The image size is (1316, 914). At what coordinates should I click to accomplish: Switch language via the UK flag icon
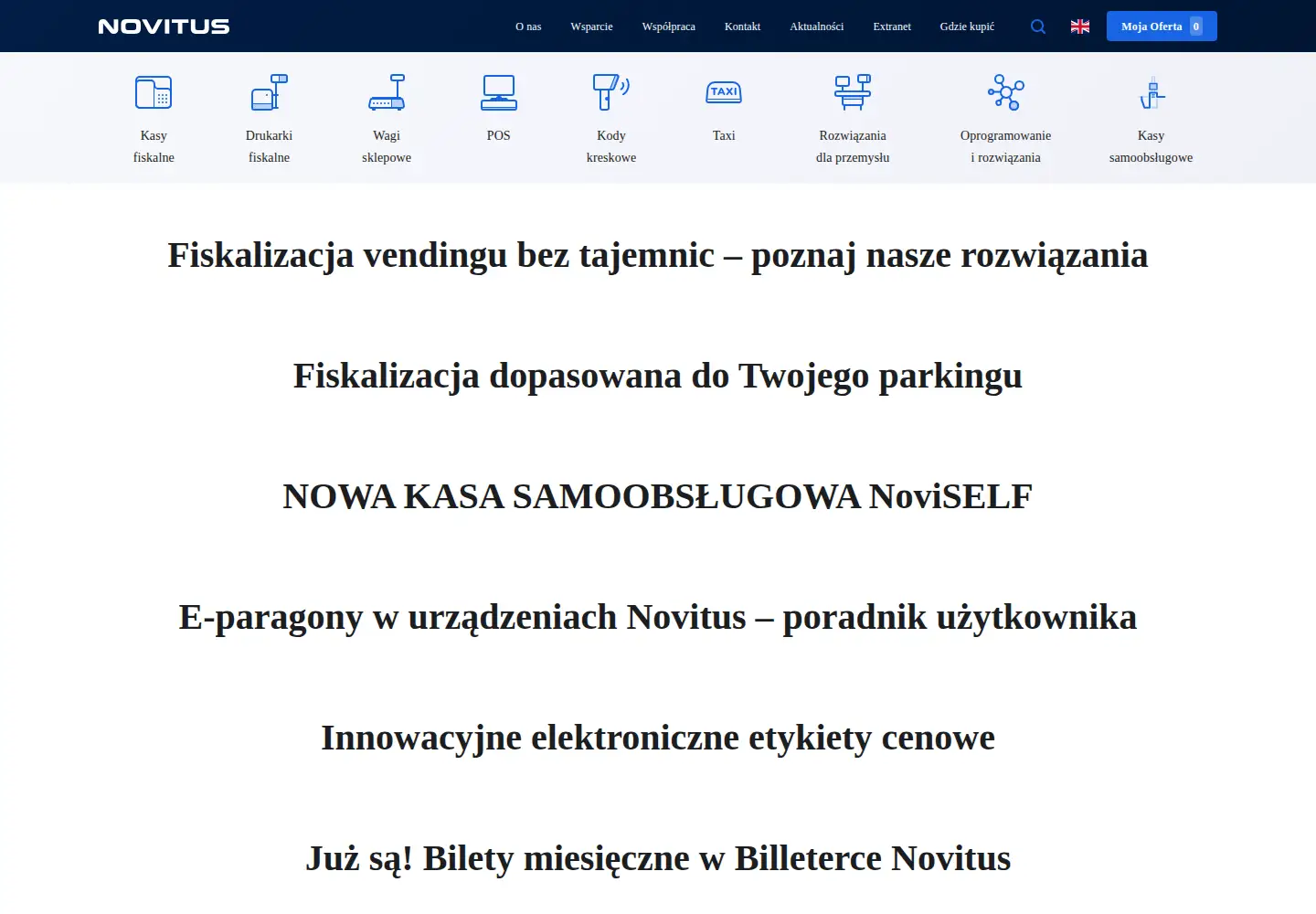[x=1080, y=27]
